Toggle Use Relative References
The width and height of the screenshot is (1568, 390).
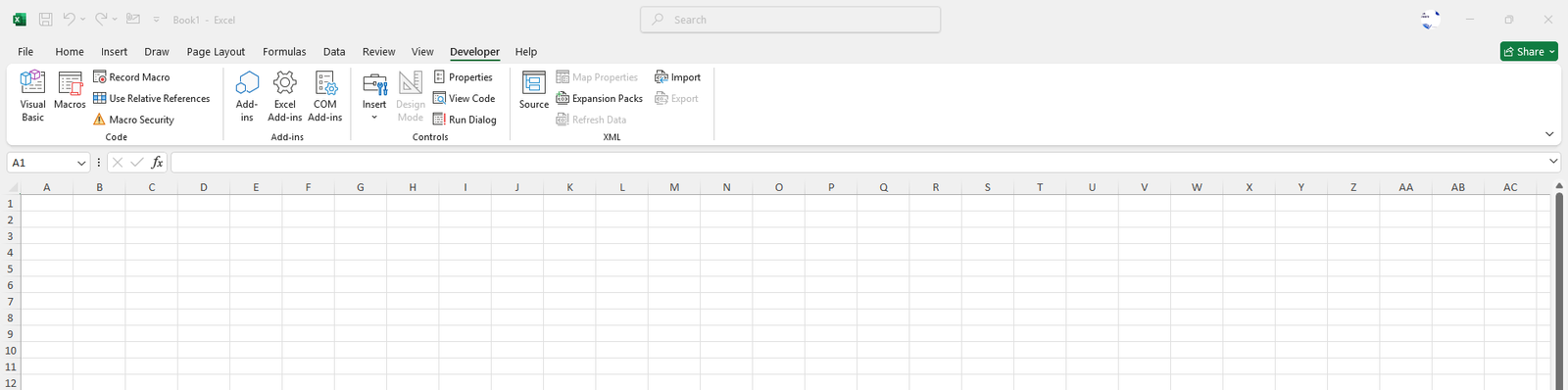pyautogui.click(x=152, y=98)
